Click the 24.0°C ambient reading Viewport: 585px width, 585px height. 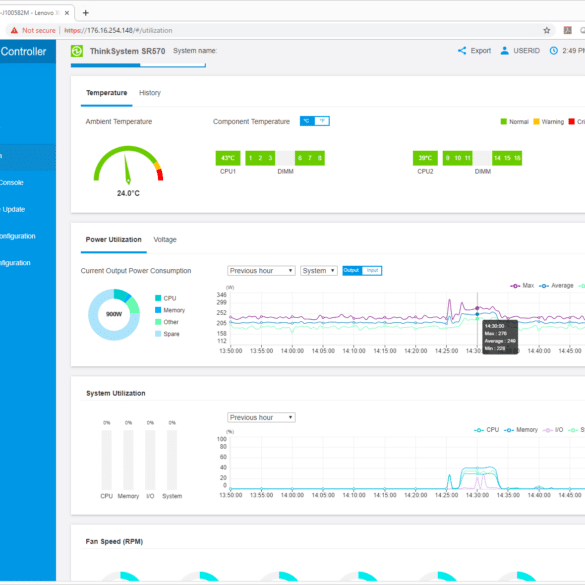[x=128, y=193]
